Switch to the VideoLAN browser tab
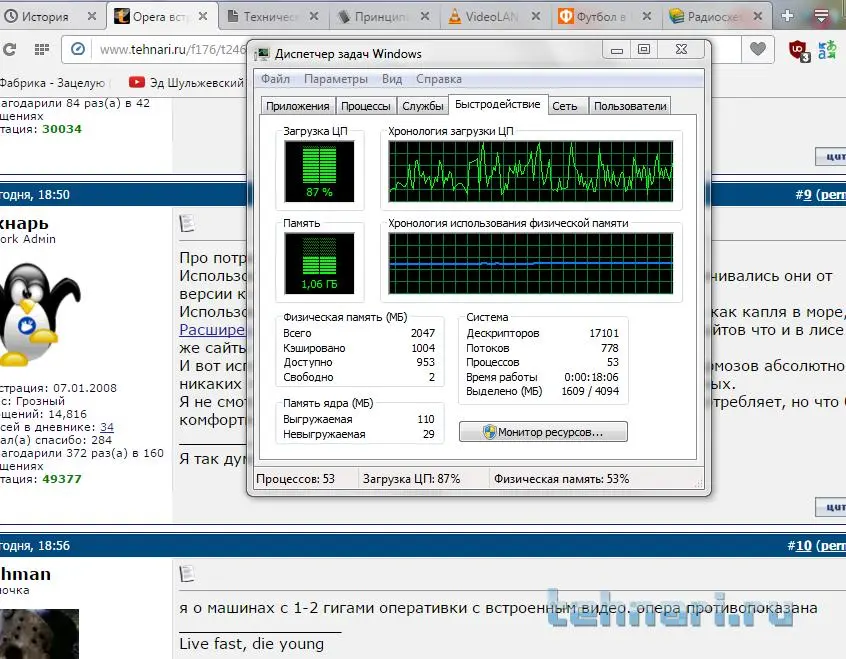This screenshot has height=659, width=846. coord(494,16)
